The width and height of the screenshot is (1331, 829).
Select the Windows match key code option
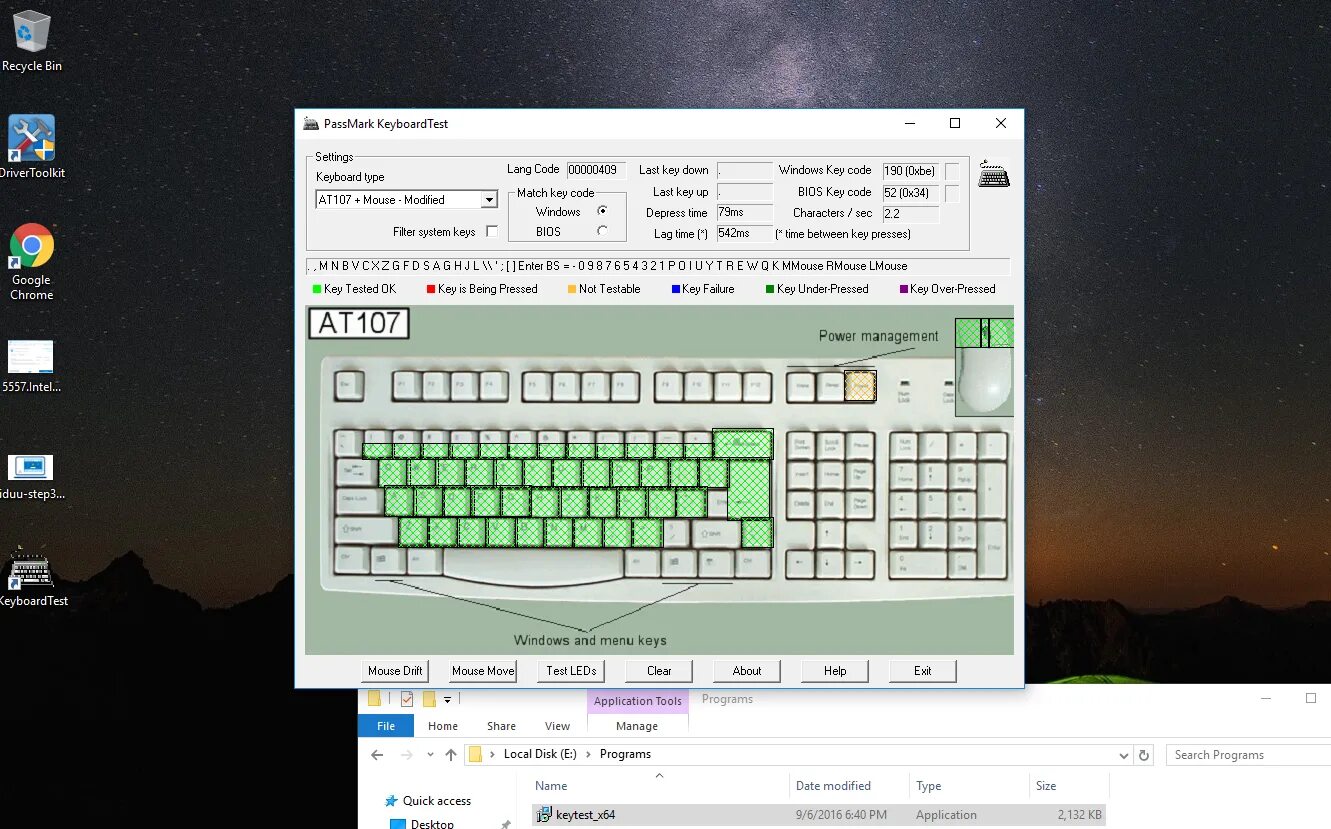(602, 211)
